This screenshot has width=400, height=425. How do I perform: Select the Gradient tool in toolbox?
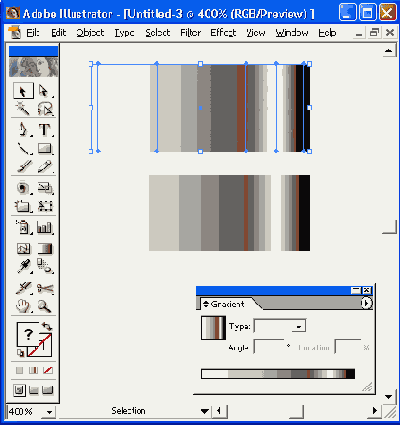point(45,249)
